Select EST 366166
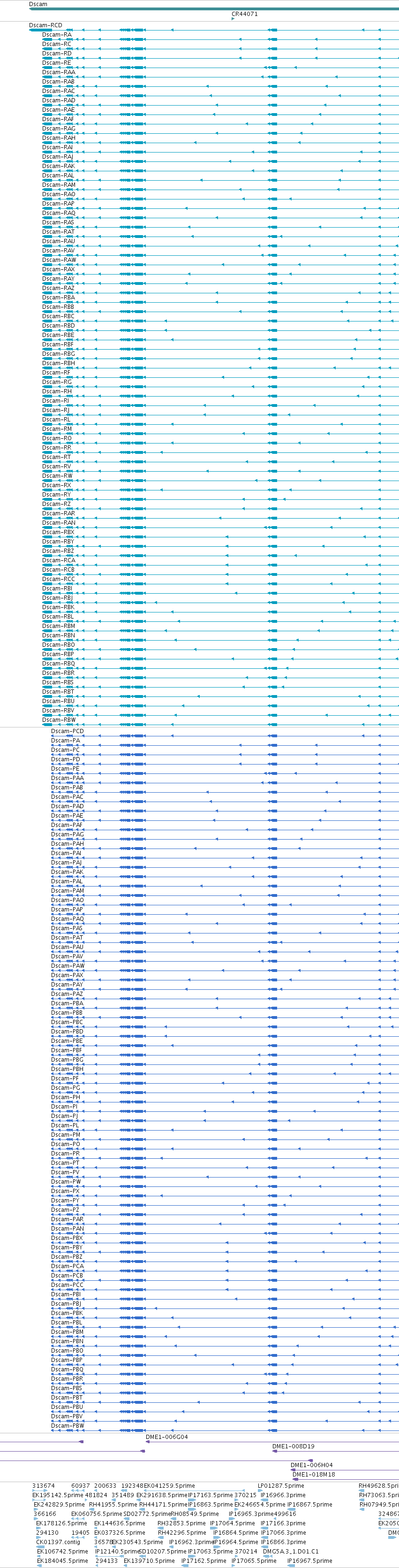The width and height of the screenshot is (399, 1568). pyautogui.click(x=45, y=1514)
